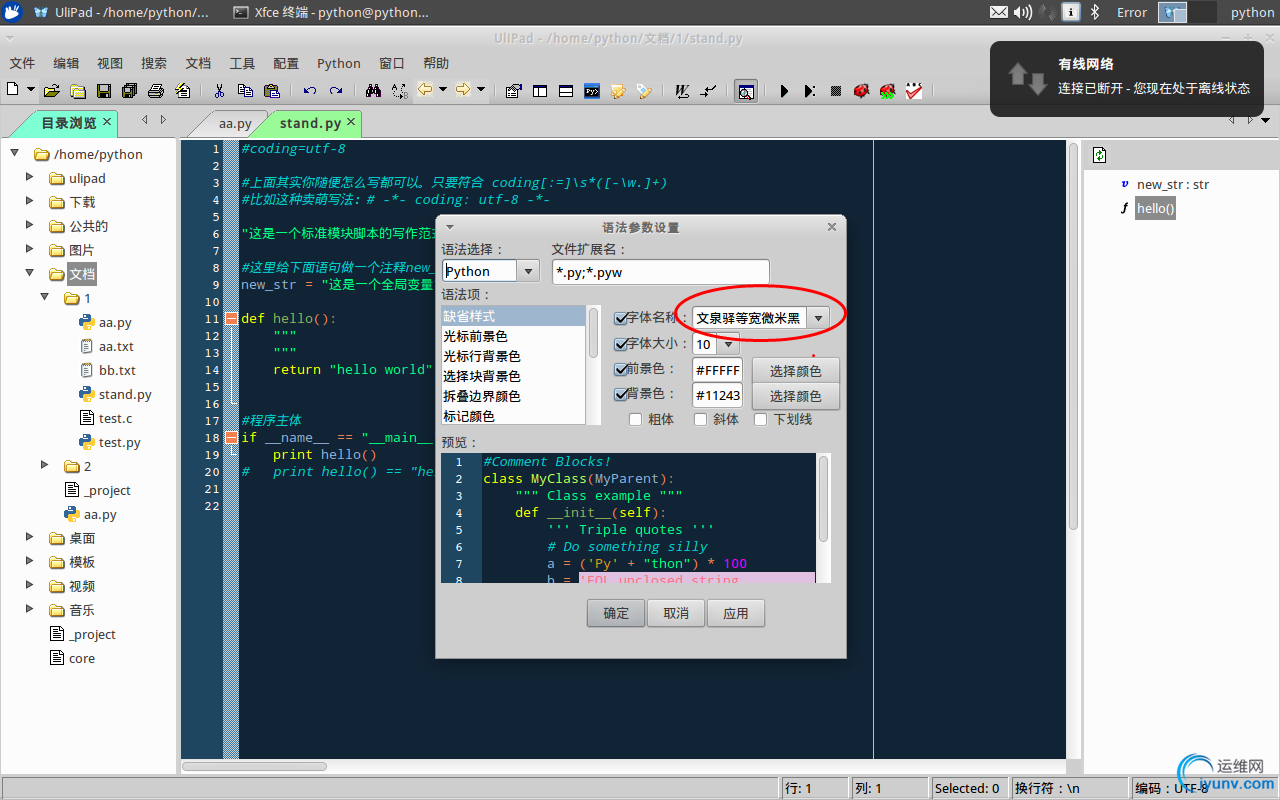Click the volume speaker tray icon
The width and height of the screenshot is (1280, 800).
coord(1022,12)
